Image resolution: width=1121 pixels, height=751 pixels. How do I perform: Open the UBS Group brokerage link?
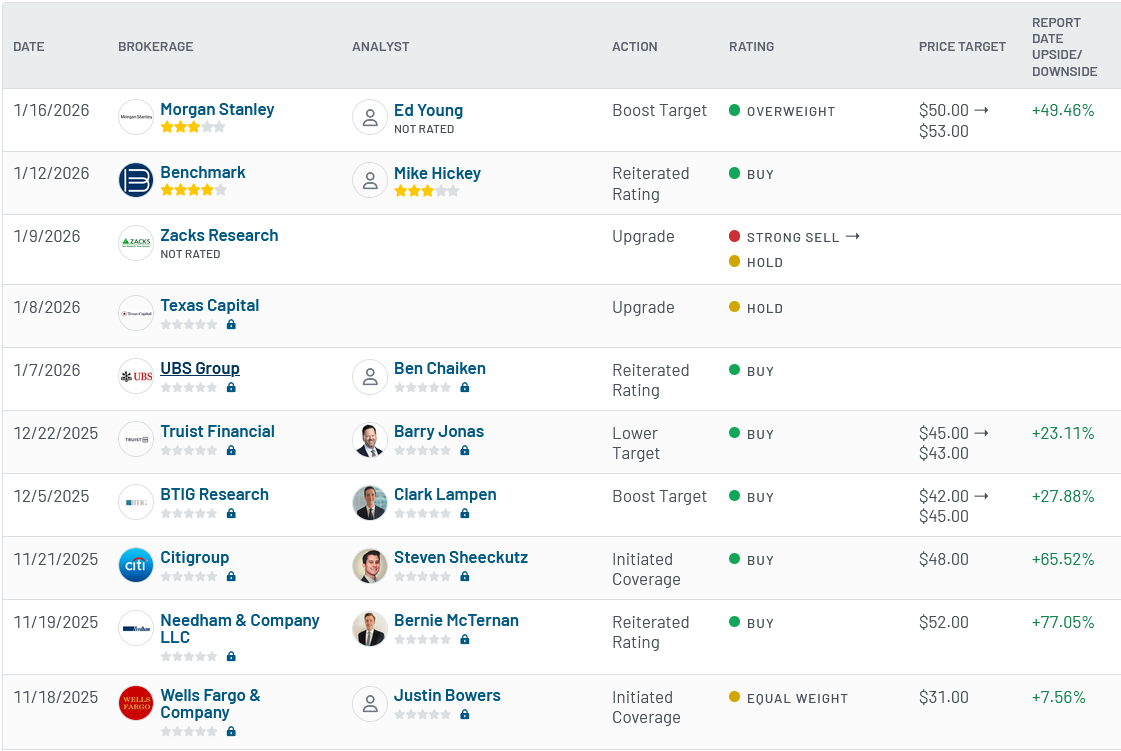point(199,368)
